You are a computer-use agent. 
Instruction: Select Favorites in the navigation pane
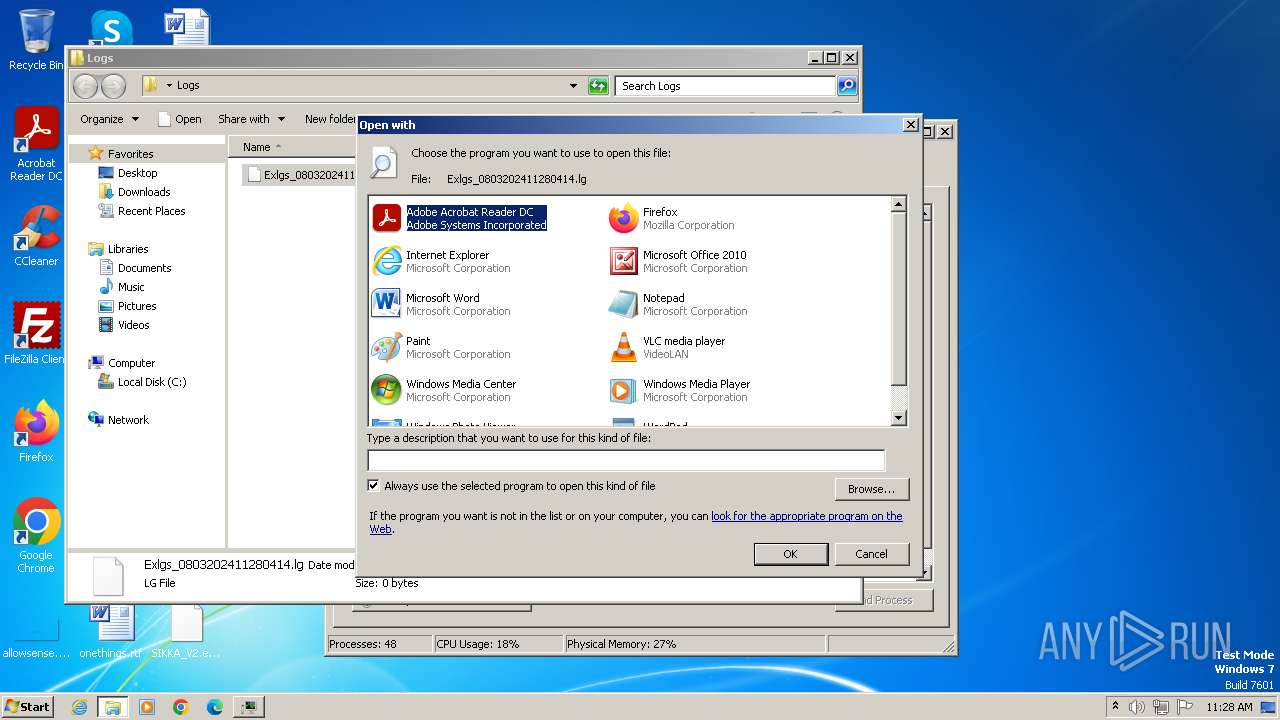(130, 154)
